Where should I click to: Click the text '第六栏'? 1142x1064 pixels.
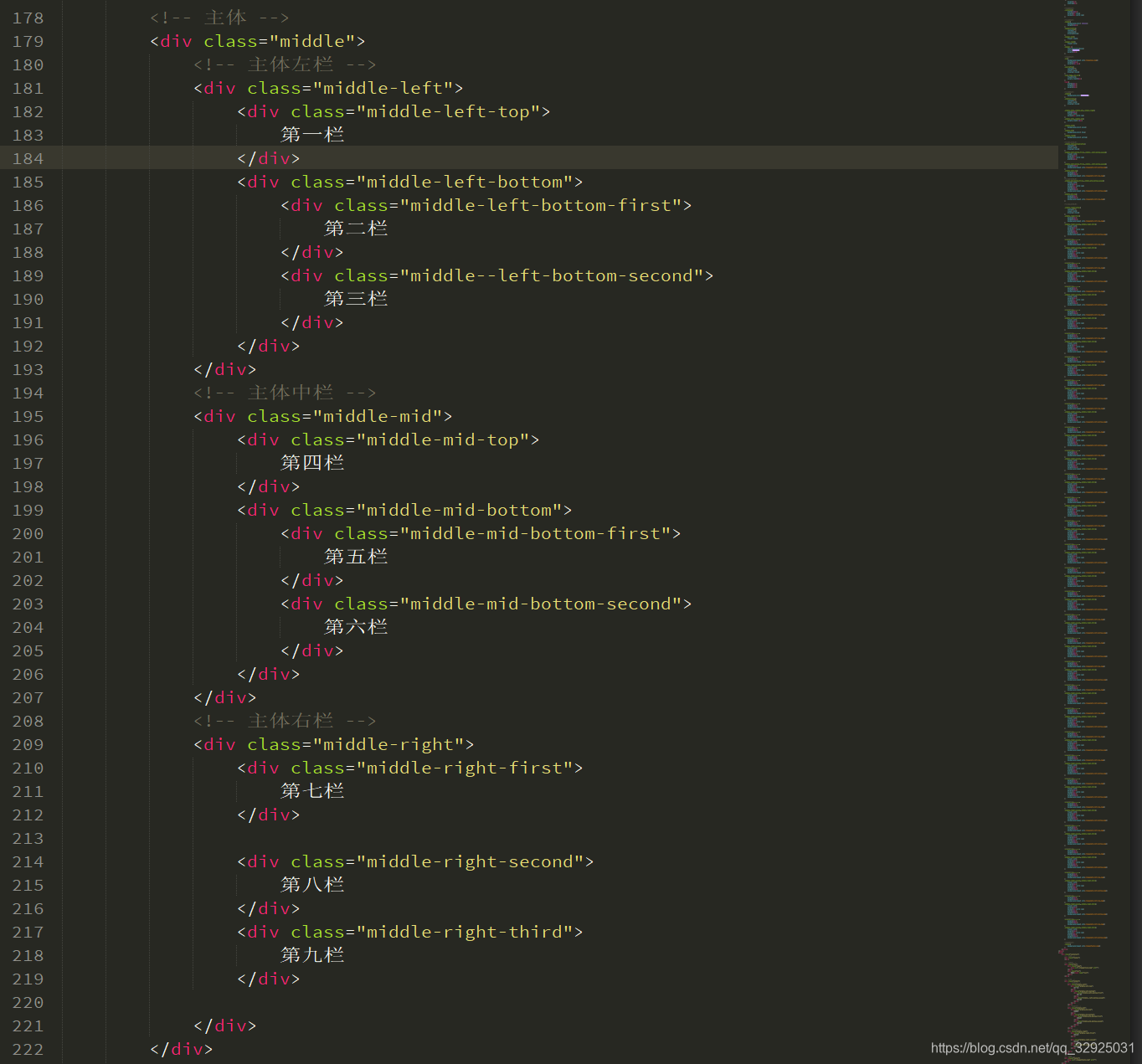click(356, 627)
